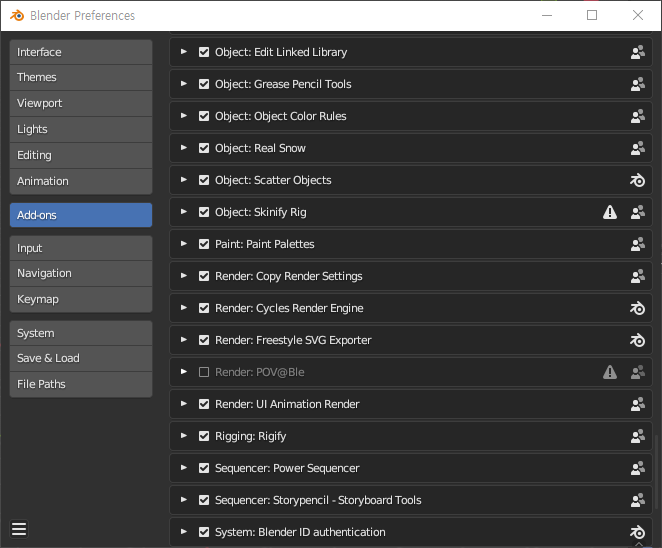Expand the Real Snow add-on details
662x548 pixels.
click(184, 148)
